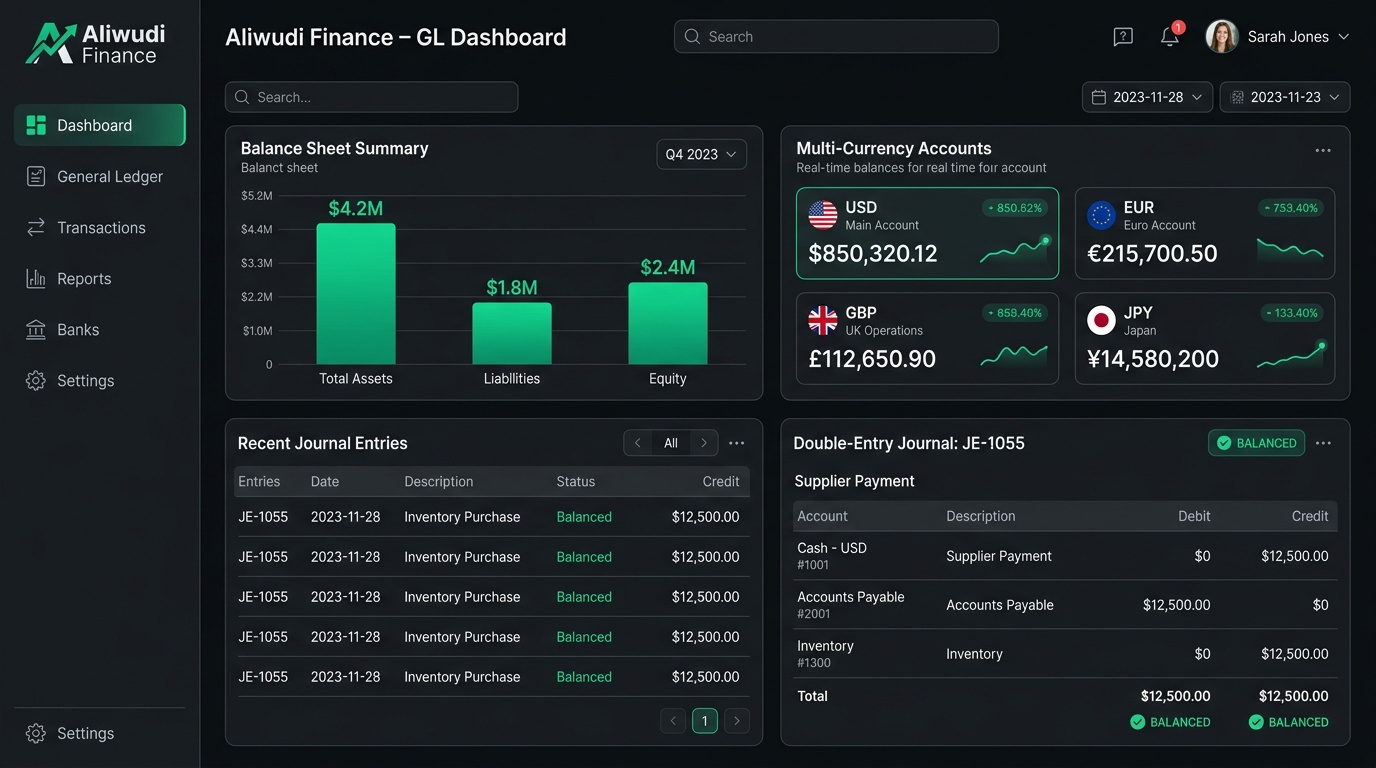
Task: Click the Equity bar in chart
Action: (668, 323)
